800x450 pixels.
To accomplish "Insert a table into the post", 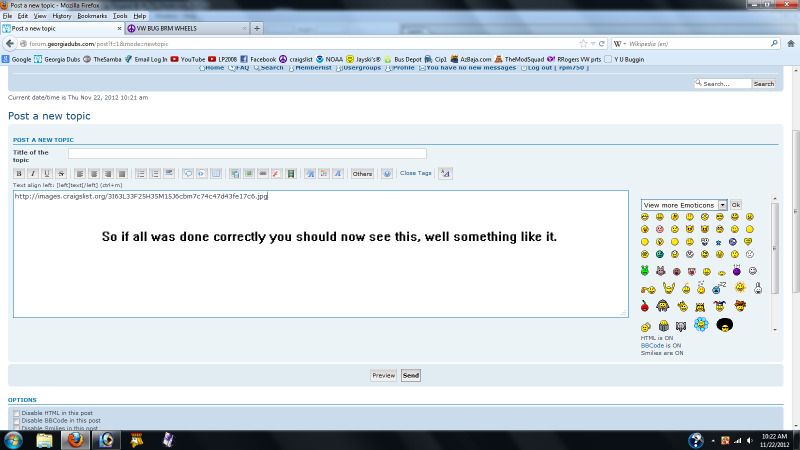I will click(216, 173).
